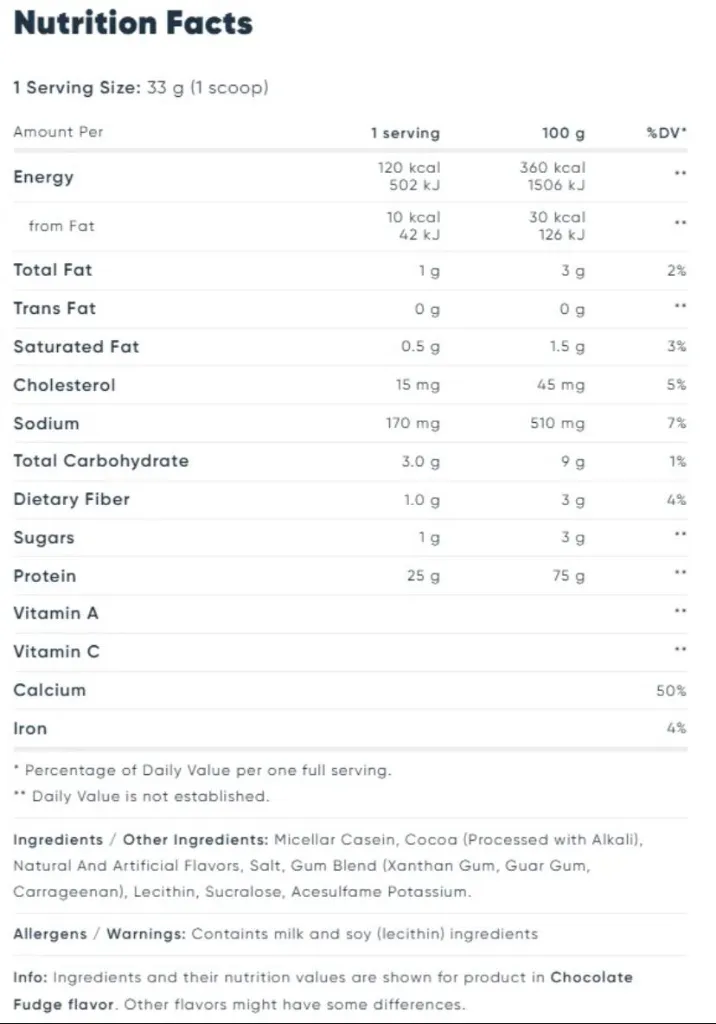Click the Cholesterol row label
716x1024 pixels.
(x=64, y=385)
